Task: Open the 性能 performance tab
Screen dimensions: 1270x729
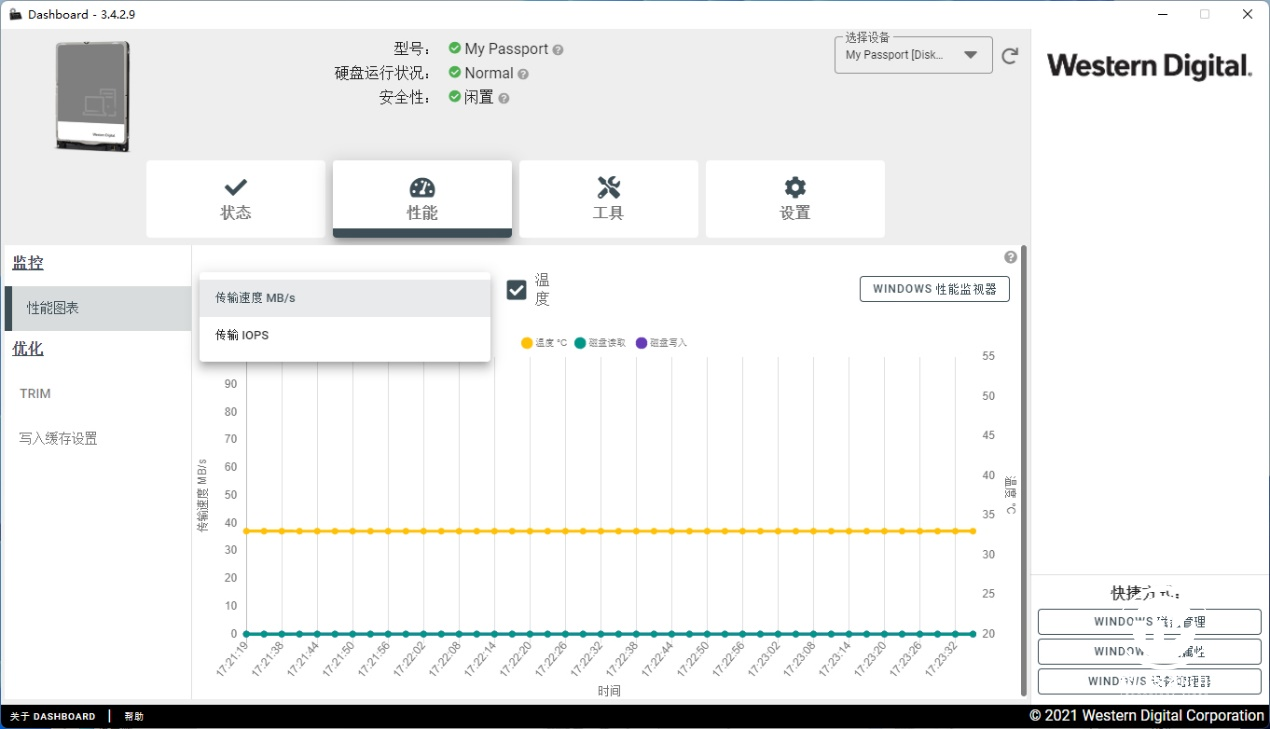Action: (x=422, y=199)
